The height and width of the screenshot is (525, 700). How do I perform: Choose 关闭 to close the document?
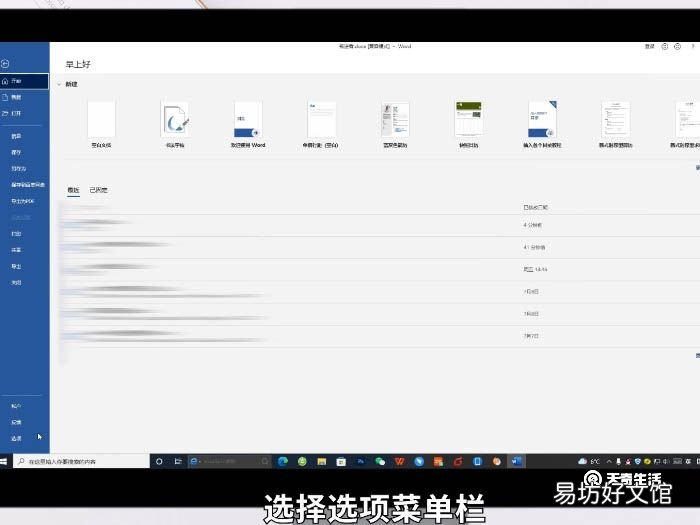click(x=17, y=283)
